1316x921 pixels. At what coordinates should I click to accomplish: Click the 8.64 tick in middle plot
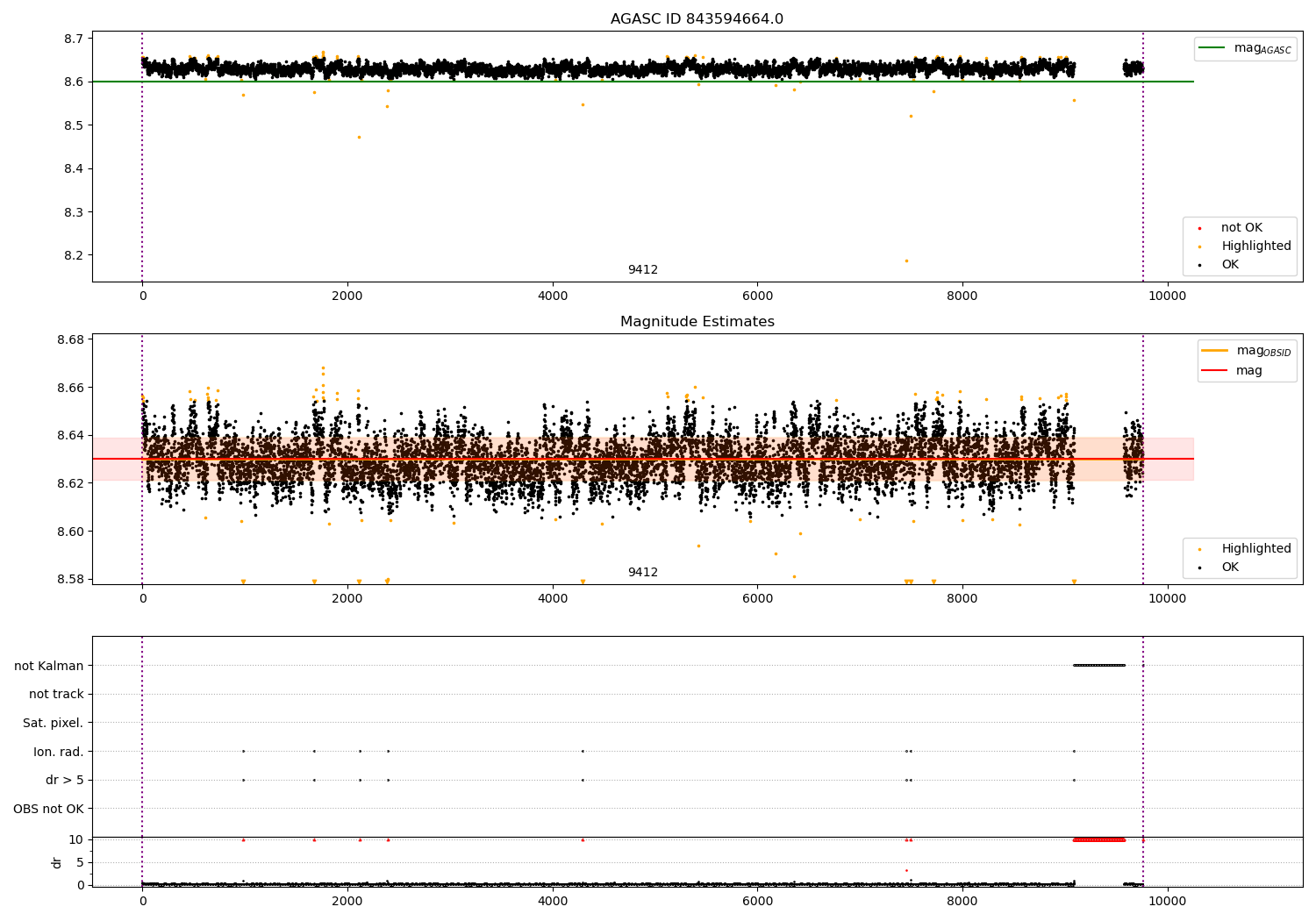71,435
